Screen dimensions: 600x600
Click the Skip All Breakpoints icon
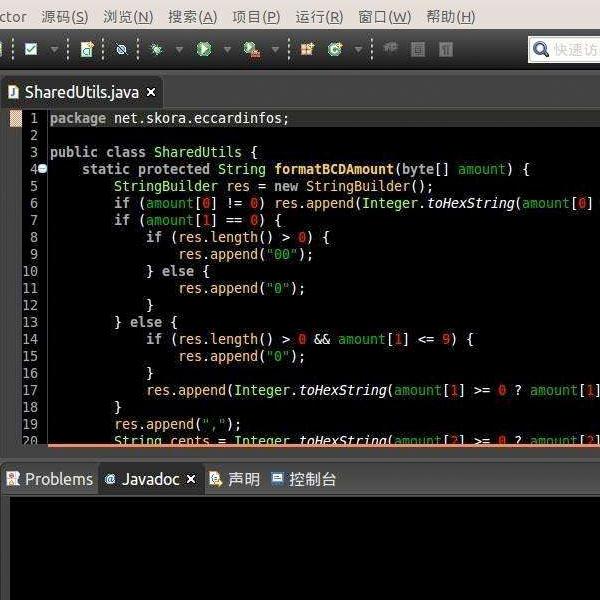pos(121,49)
